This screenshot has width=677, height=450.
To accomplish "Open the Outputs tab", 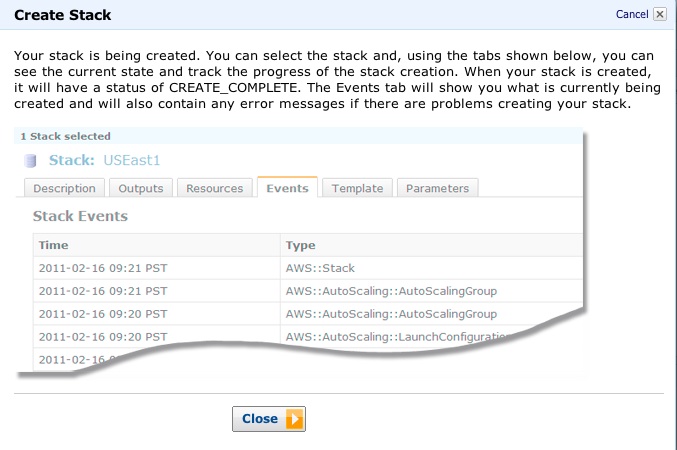I will tap(141, 188).
